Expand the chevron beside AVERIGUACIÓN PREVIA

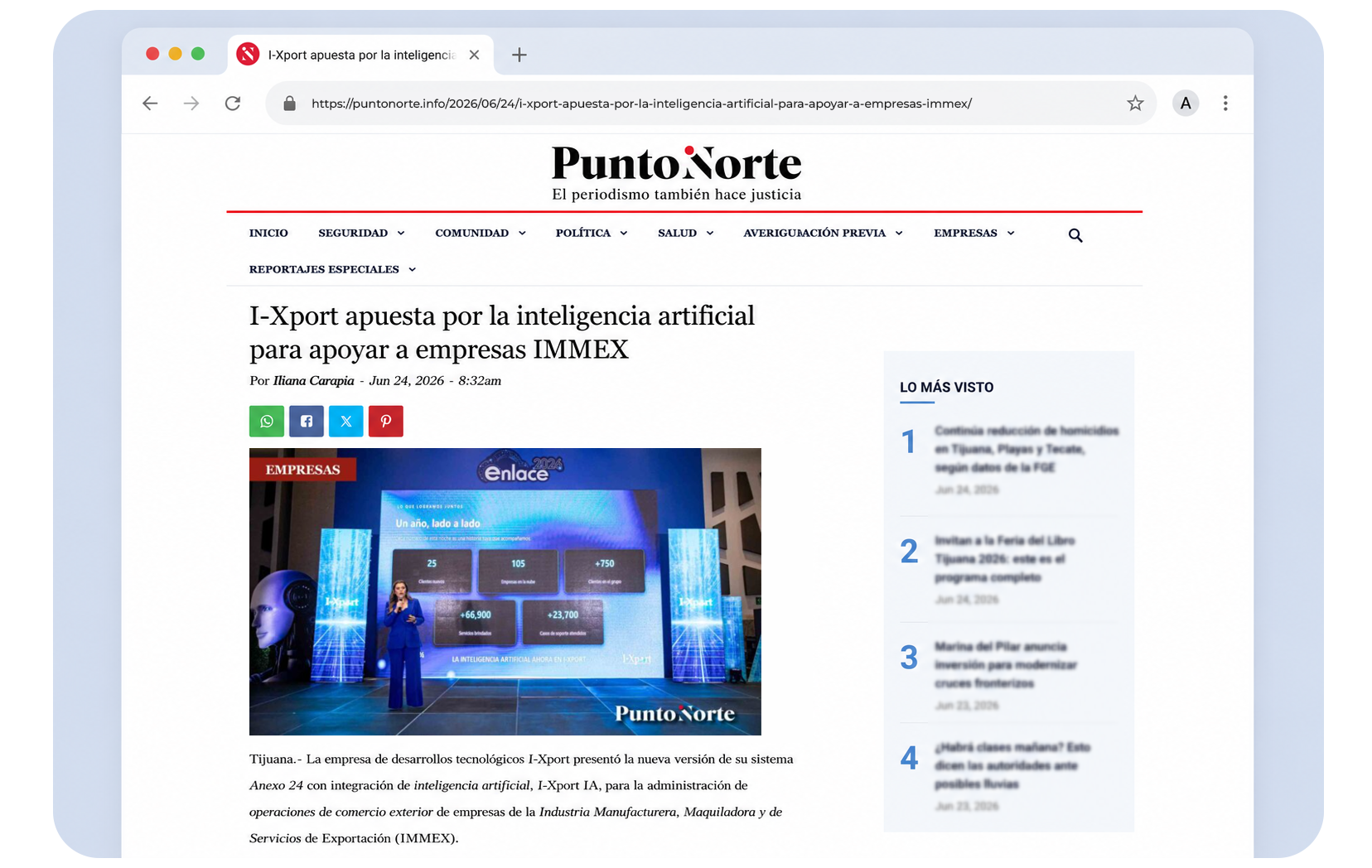899,234
